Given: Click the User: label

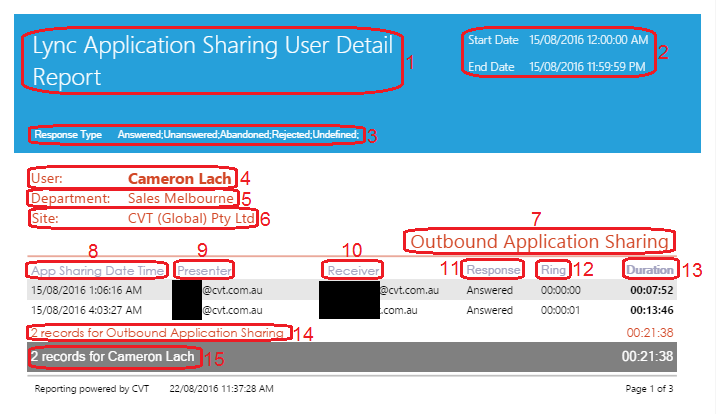Looking at the screenshot, I should tap(47, 178).
